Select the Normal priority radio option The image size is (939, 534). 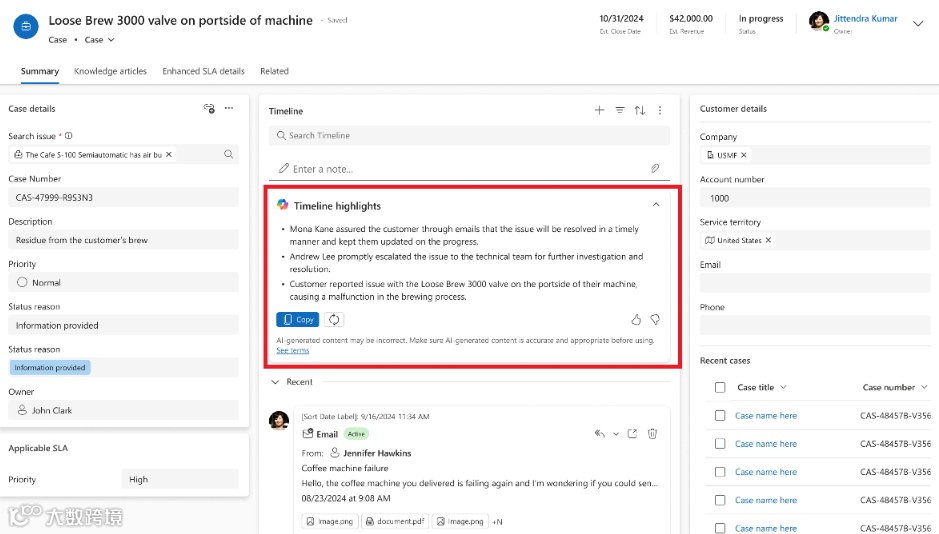pos(22,282)
